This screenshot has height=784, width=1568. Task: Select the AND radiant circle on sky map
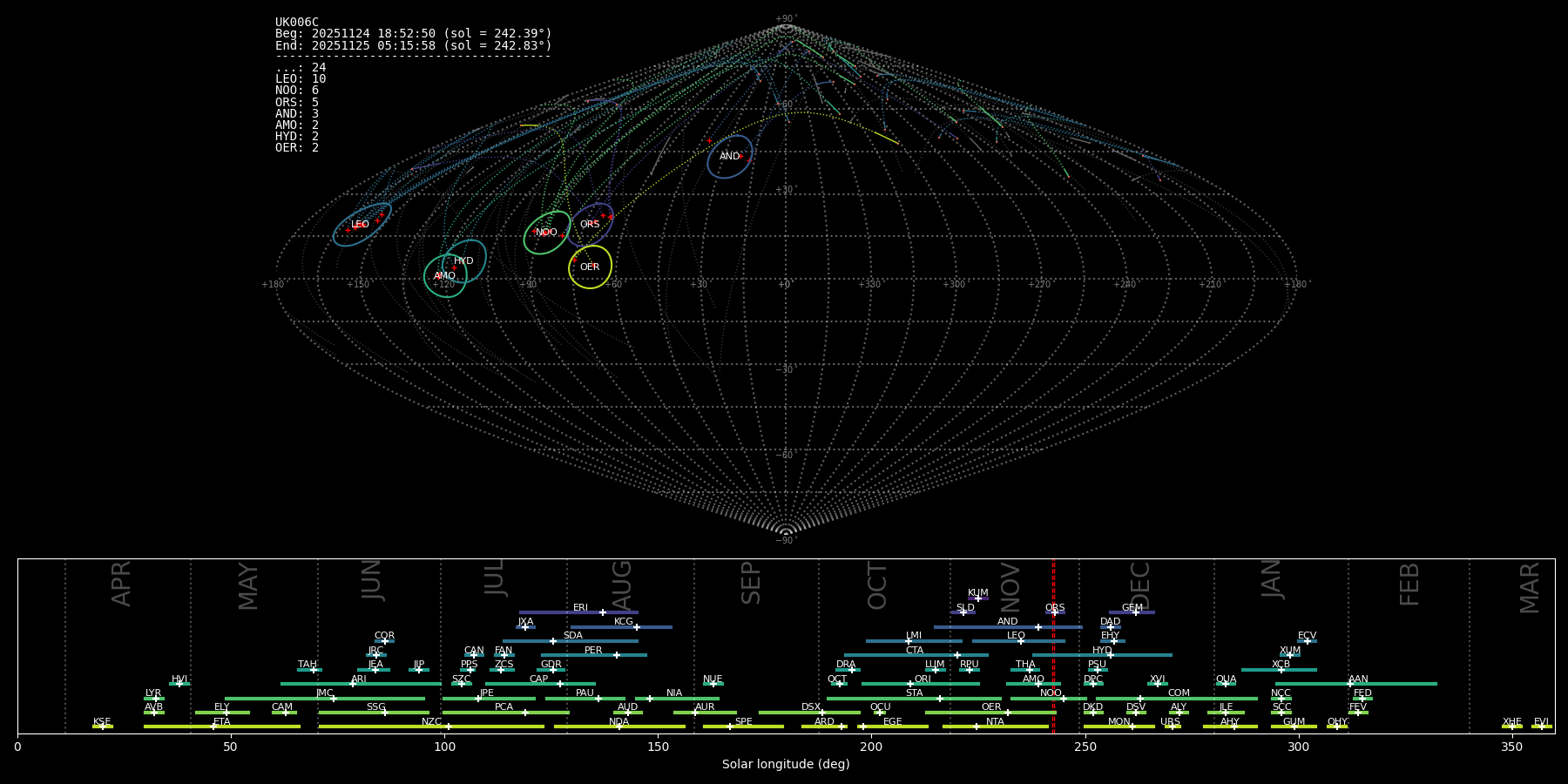tap(730, 157)
